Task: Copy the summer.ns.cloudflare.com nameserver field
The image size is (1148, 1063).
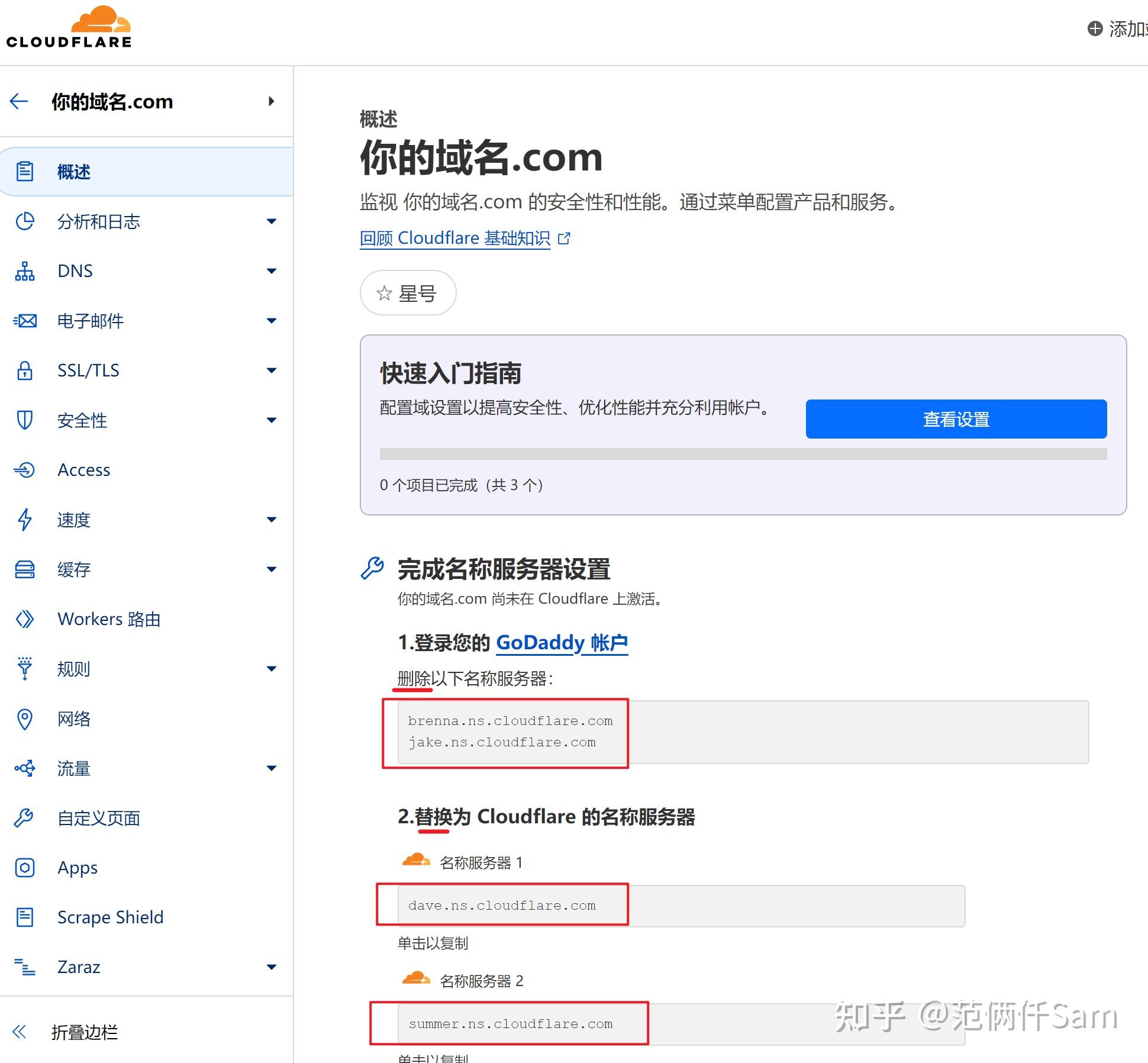Action: pyautogui.click(x=682, y=1024)
